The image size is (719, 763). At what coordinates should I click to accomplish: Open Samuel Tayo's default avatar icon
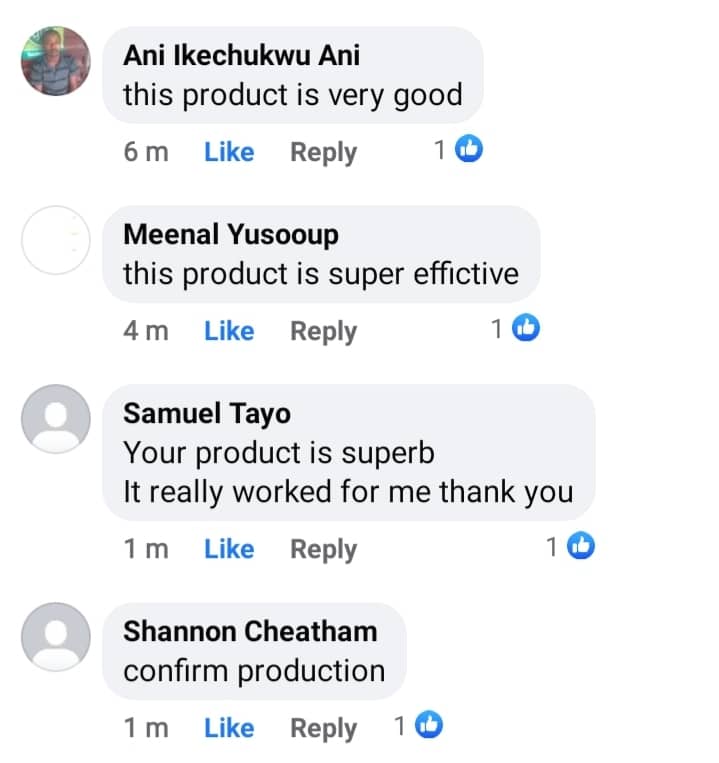(x=56, y=418)
